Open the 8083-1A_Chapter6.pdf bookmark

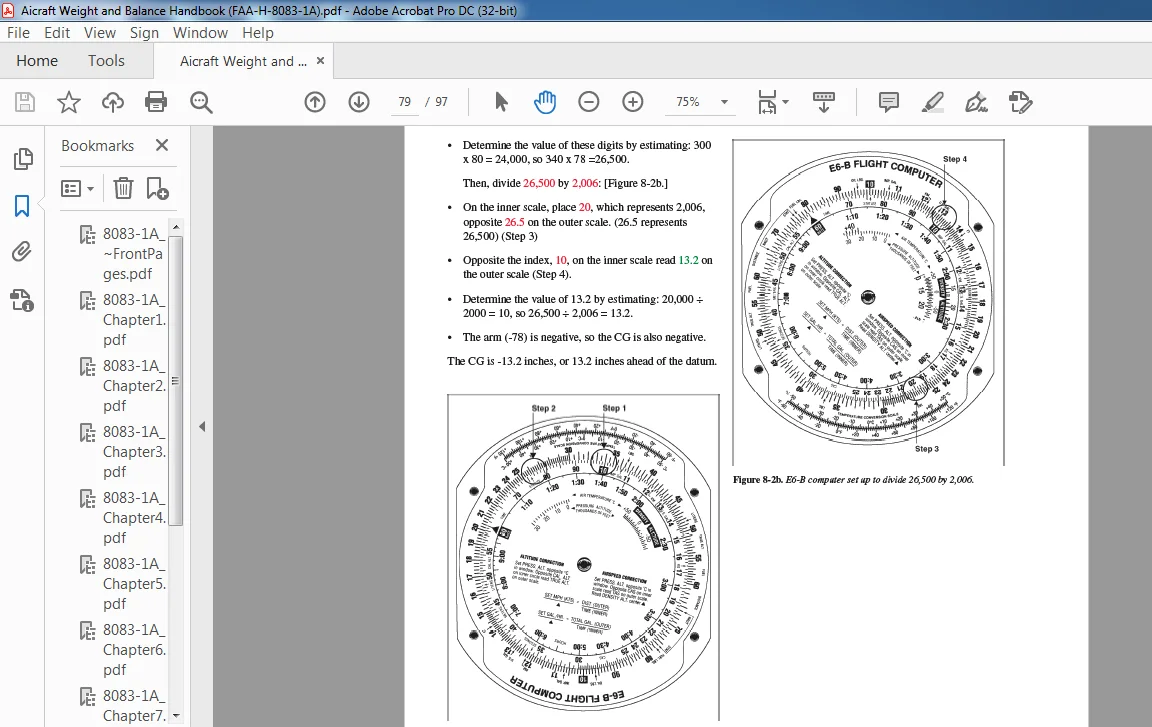(x=134, y=650)
